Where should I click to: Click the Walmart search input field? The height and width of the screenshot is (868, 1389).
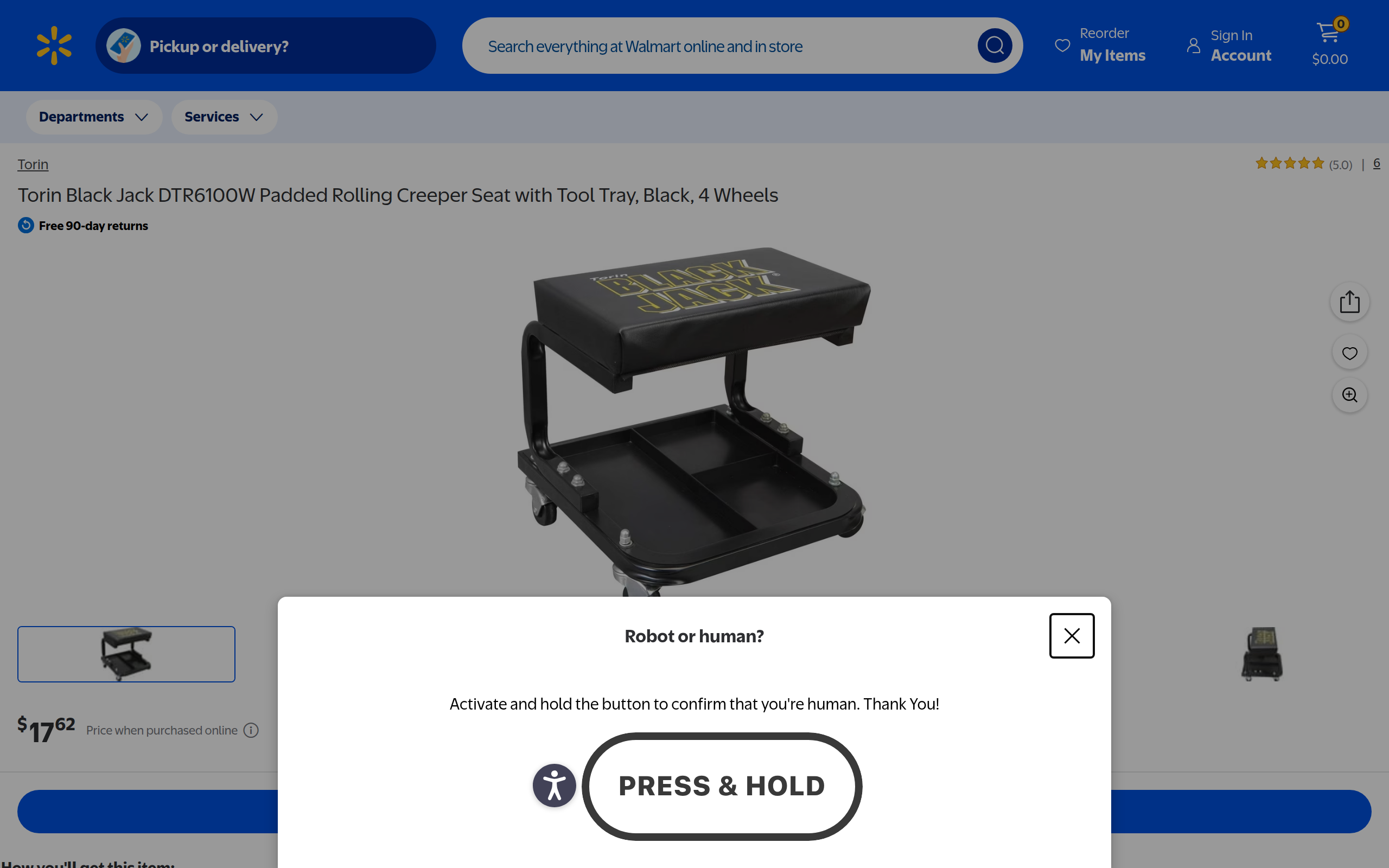coord(729,46)
